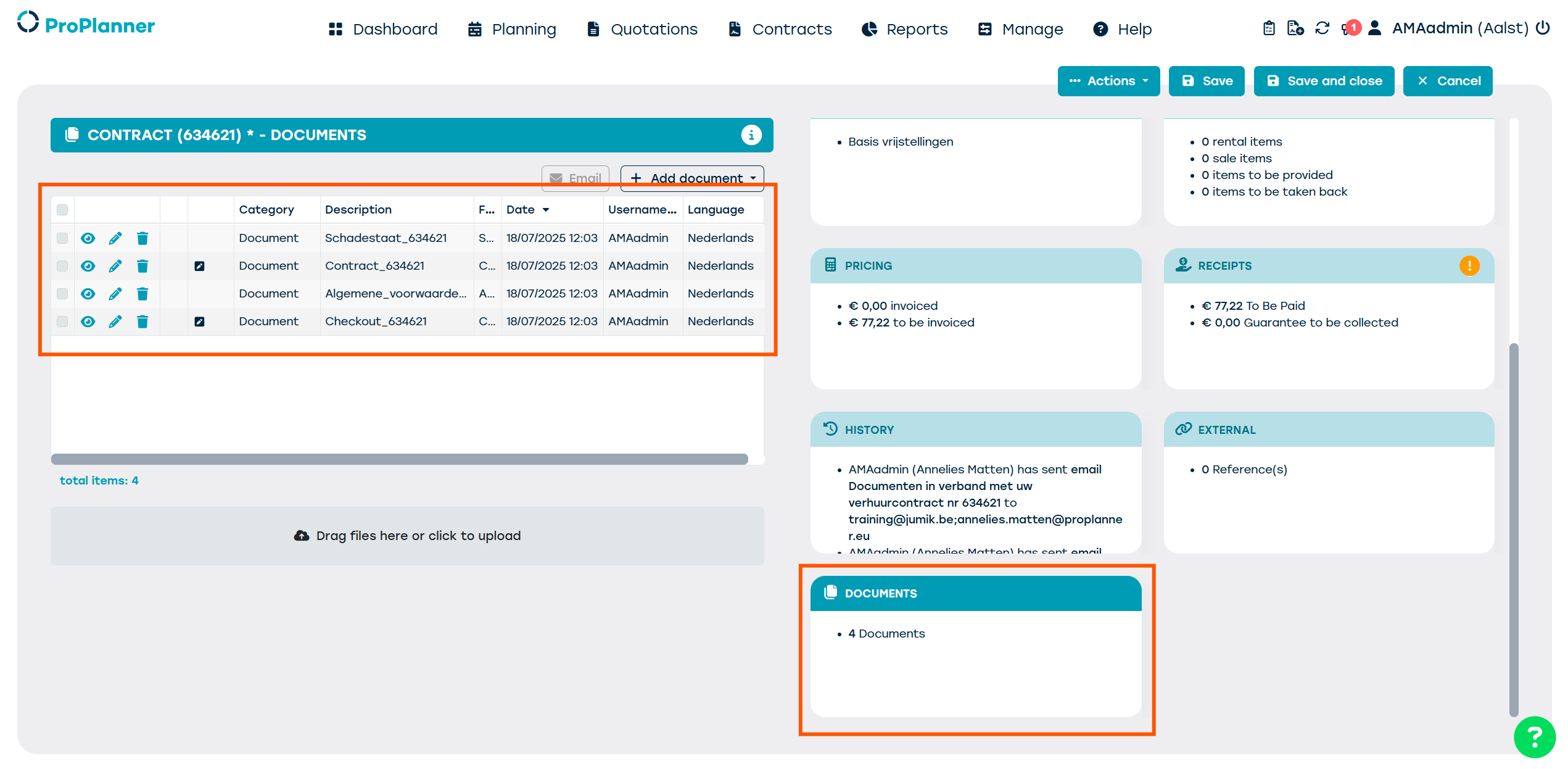
Task: Click the refresh sync icon in top bar
Action: (x=1322, y=28)
